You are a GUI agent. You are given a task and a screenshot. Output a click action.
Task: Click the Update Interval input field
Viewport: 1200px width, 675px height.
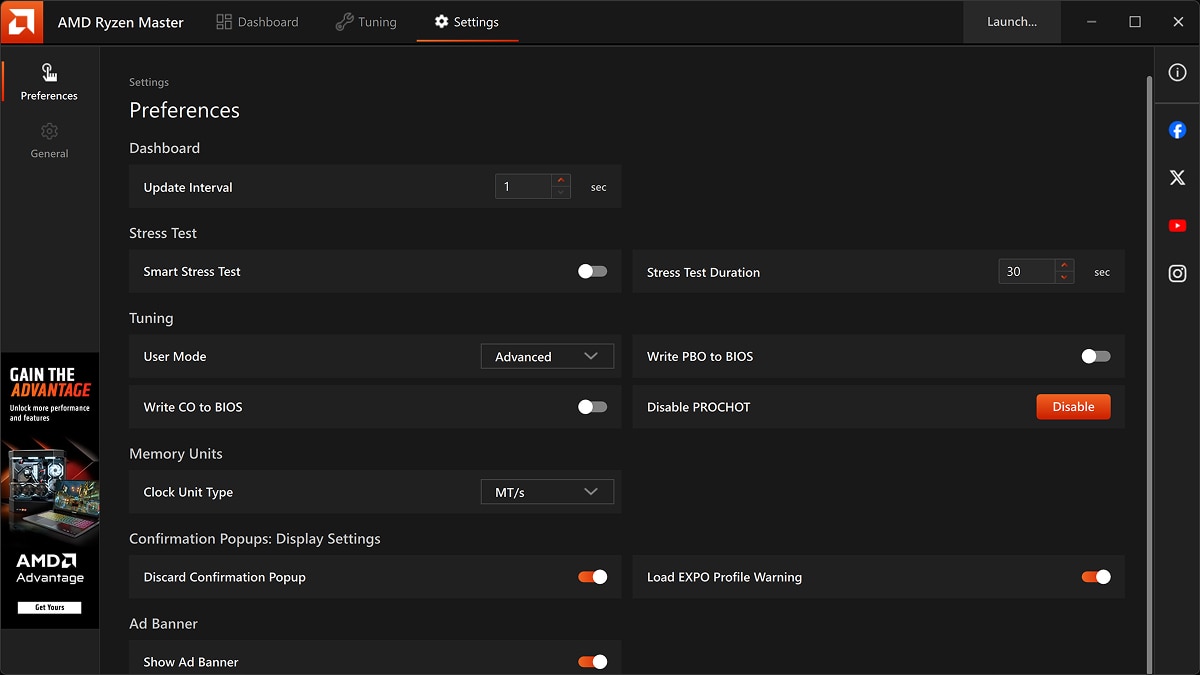(x=524, y=187)
